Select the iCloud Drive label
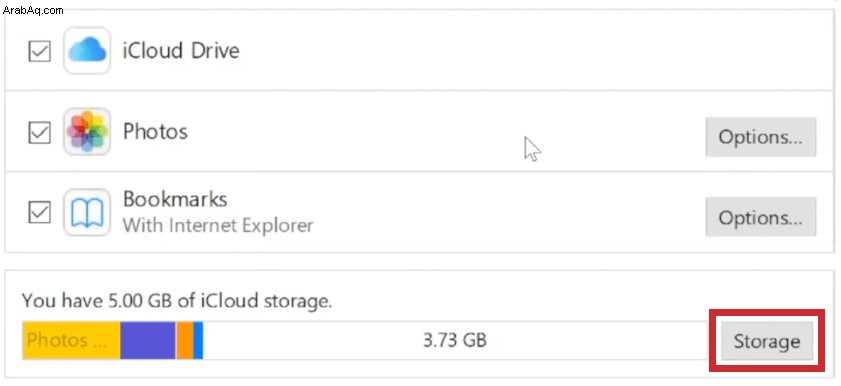 click(181, 50)
